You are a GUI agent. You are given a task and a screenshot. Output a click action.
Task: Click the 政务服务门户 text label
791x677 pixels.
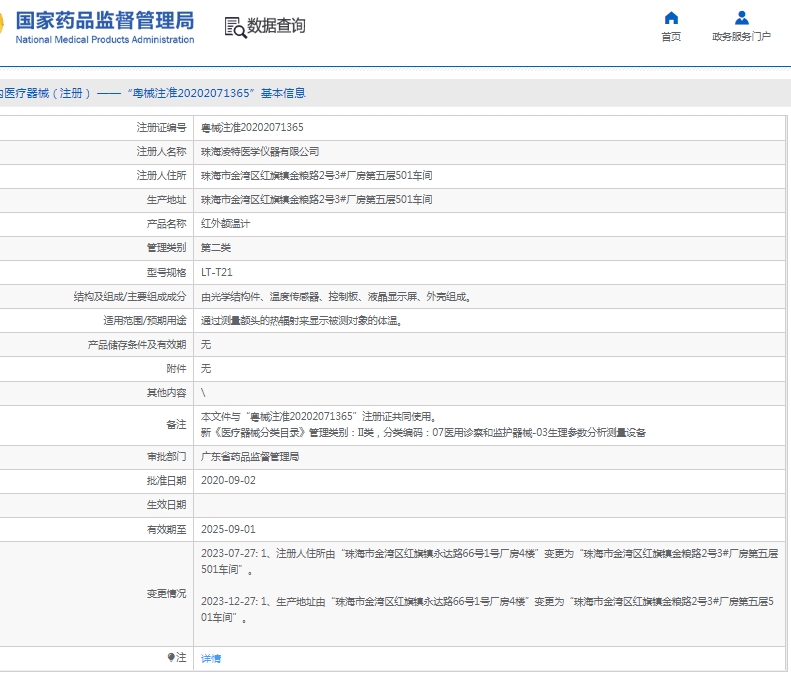pos(742,37)
